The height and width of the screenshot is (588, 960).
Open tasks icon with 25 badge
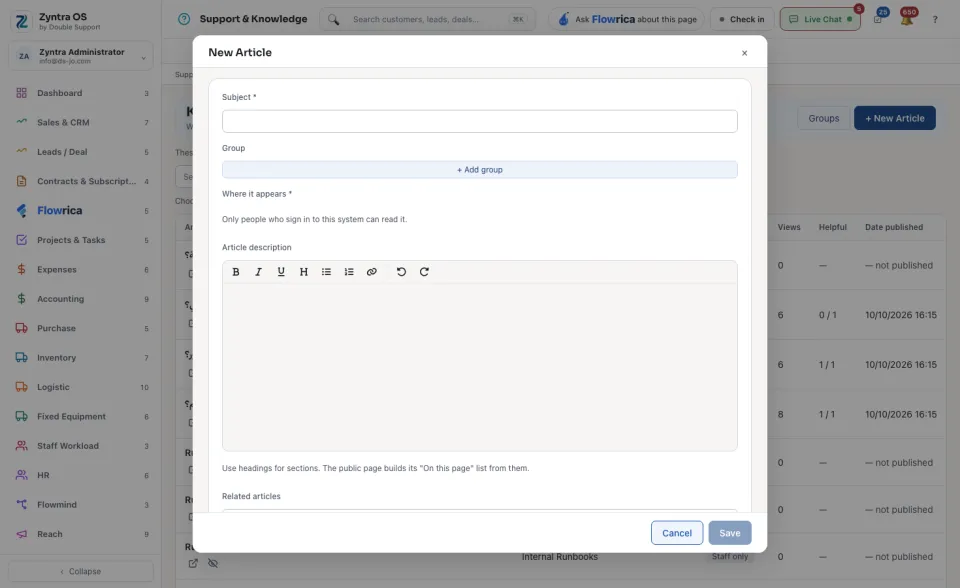tap(878, 20)
